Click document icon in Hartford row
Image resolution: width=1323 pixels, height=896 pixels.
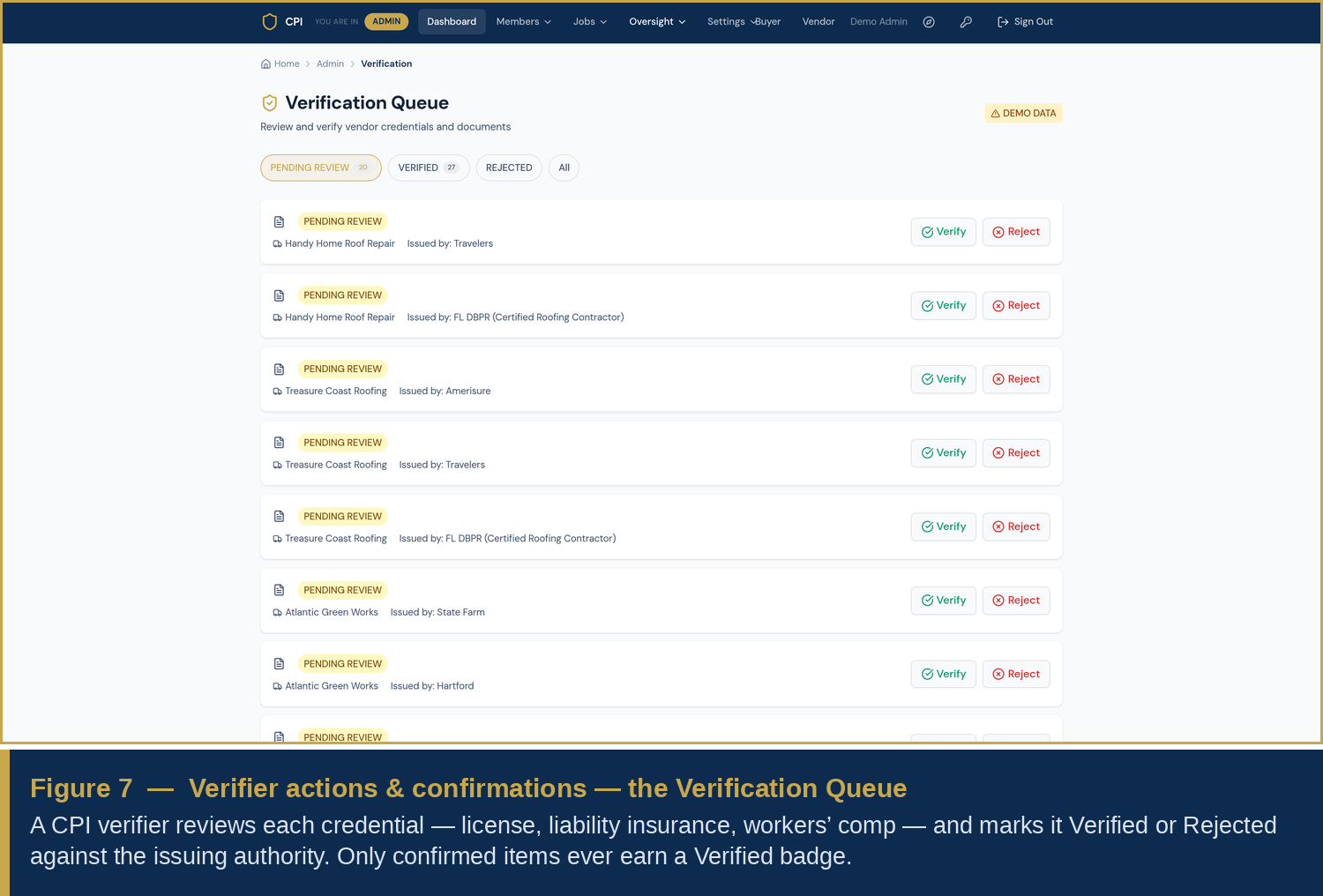click(x=279, y=664)
